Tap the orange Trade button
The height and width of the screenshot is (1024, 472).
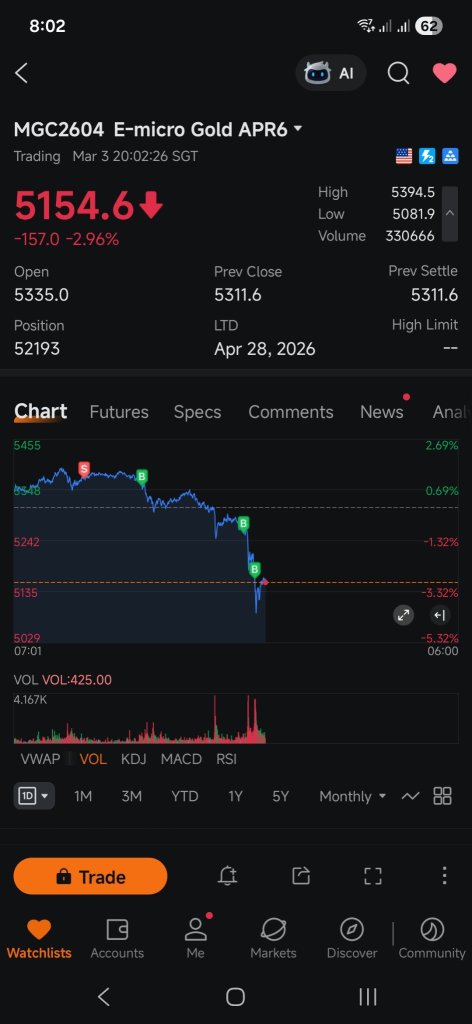coord(90,876)
